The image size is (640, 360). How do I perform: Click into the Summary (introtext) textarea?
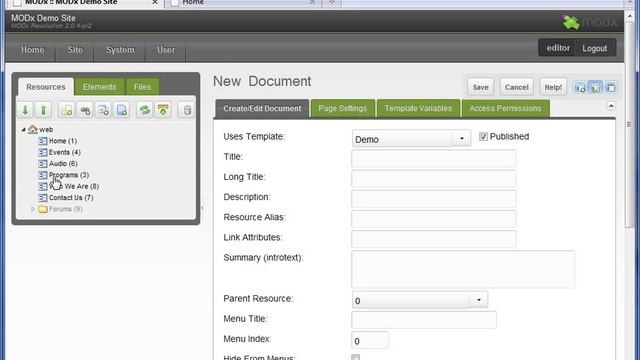tap(463, 269)
